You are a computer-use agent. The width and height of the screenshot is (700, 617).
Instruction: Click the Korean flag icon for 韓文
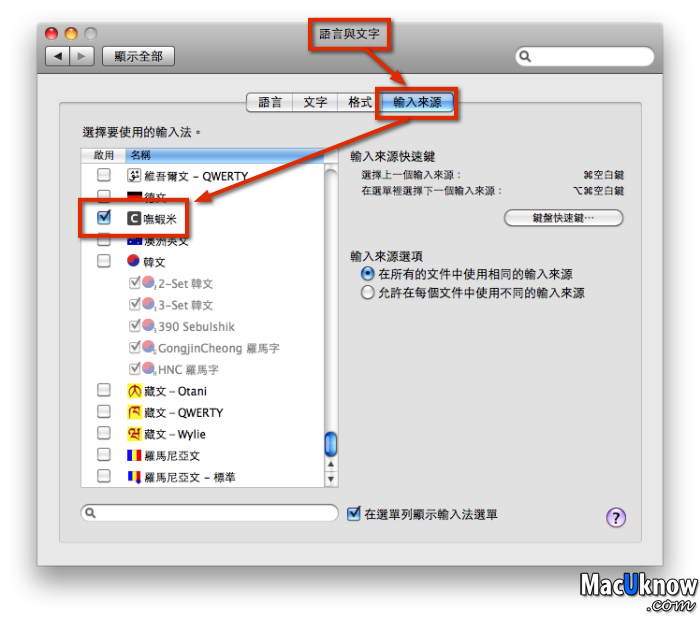coord(133,261)
